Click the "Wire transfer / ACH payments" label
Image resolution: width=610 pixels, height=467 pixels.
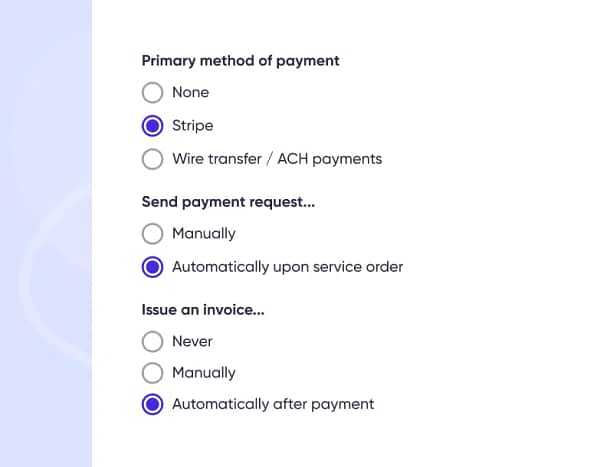[277, 159]
